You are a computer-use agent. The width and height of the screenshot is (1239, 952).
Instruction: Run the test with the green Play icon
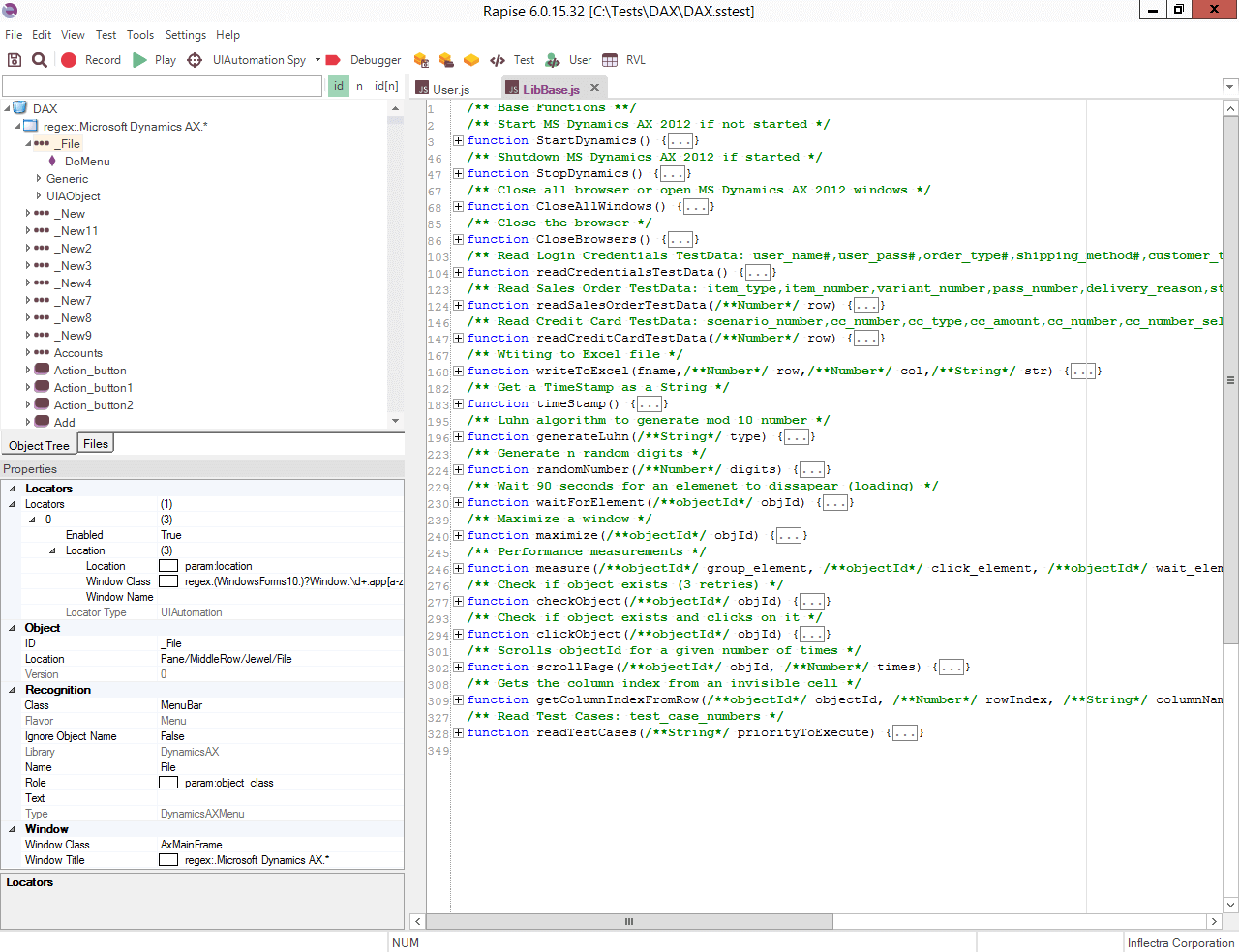pyautogui.click(x=140, y=60)
